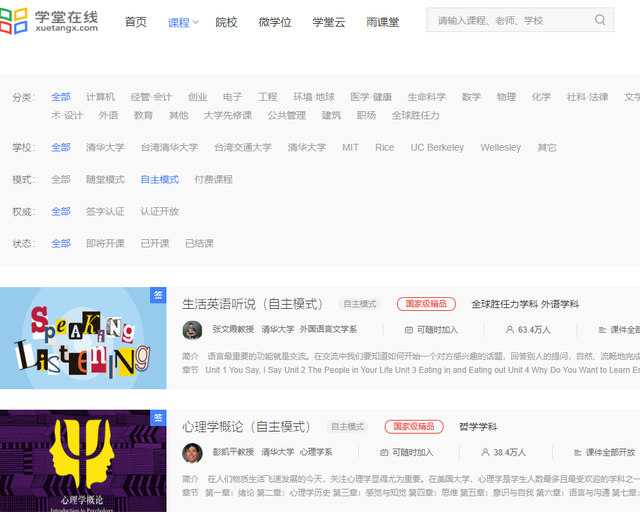This screenshot has width=640, height=514.
Task: Select 全部 in the 分类 filter
Action: tap(61, 97)
